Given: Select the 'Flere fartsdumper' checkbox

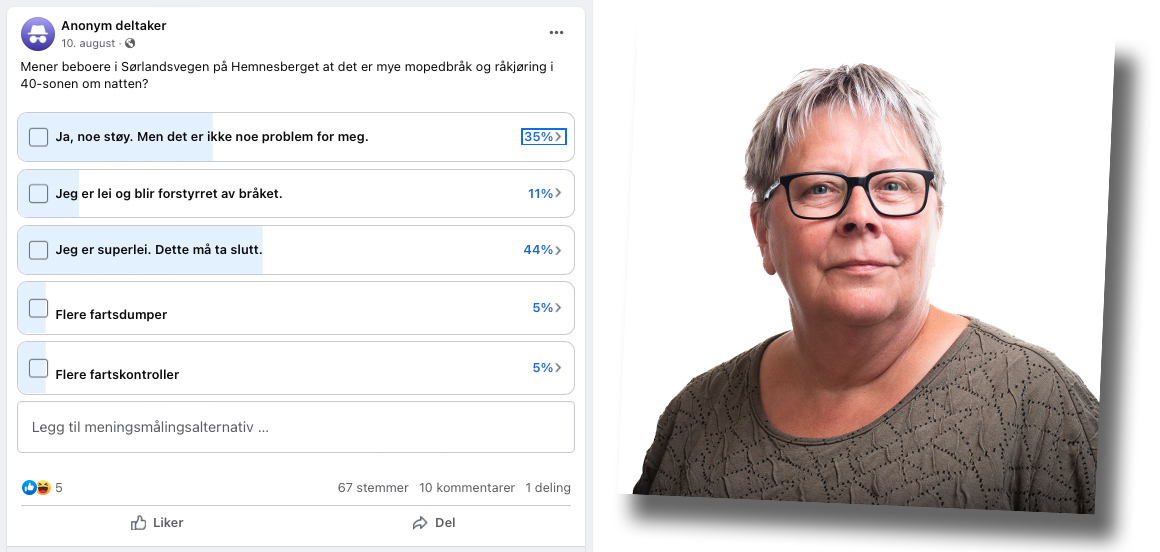Looking at the screenshot, I should click(38, 308).
